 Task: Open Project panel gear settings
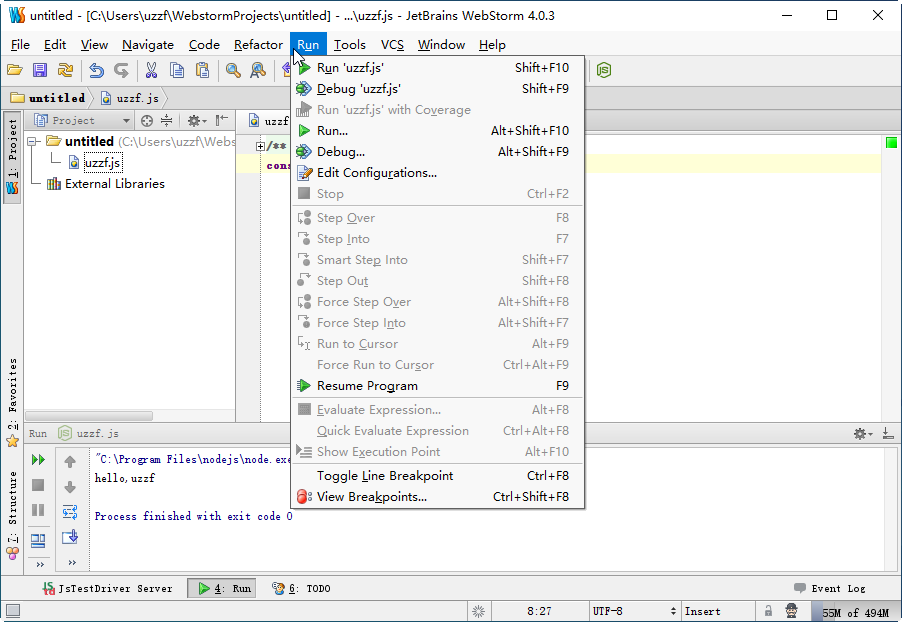point(196,120)
